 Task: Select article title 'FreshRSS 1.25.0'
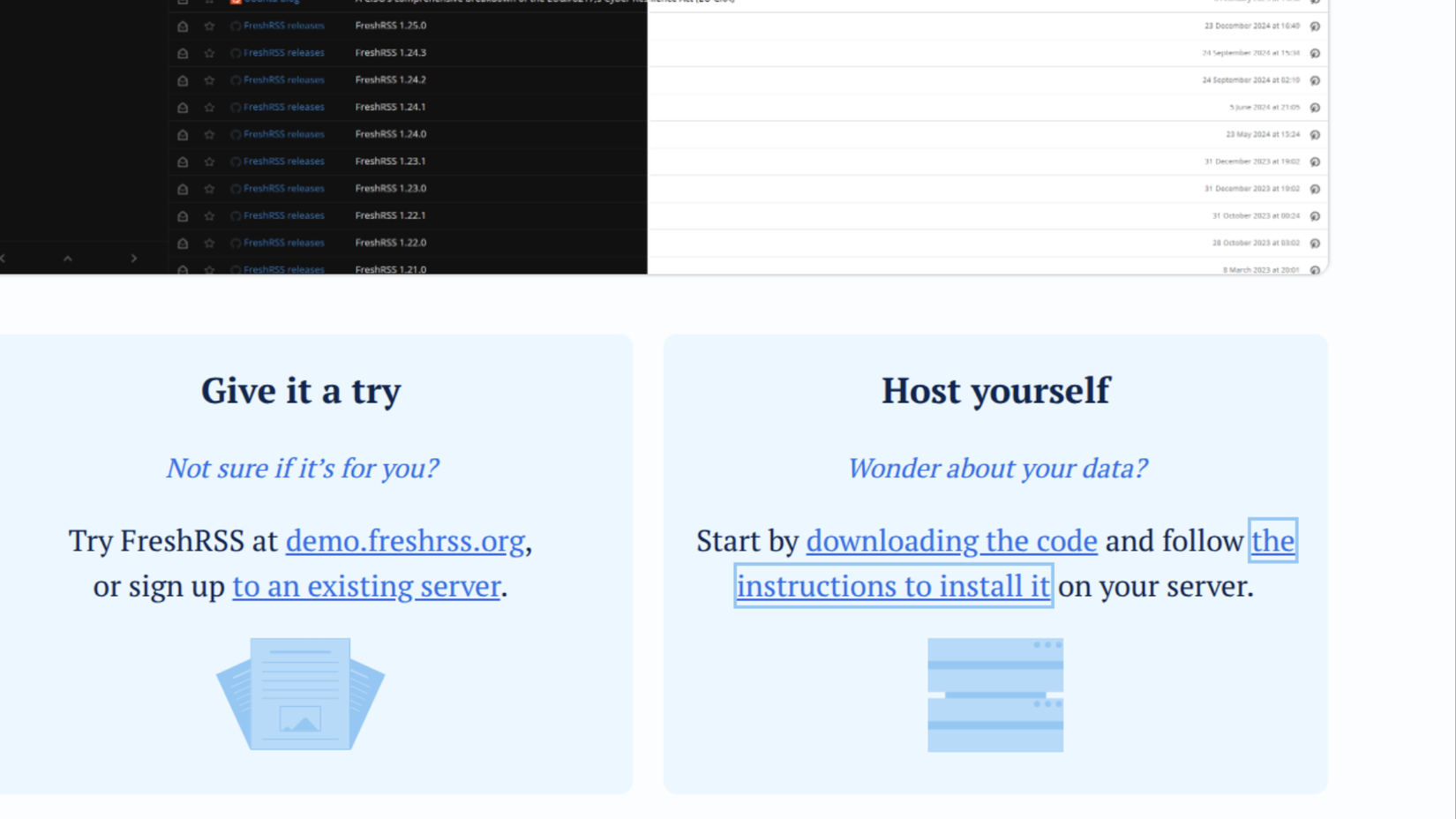coord(390,26)
